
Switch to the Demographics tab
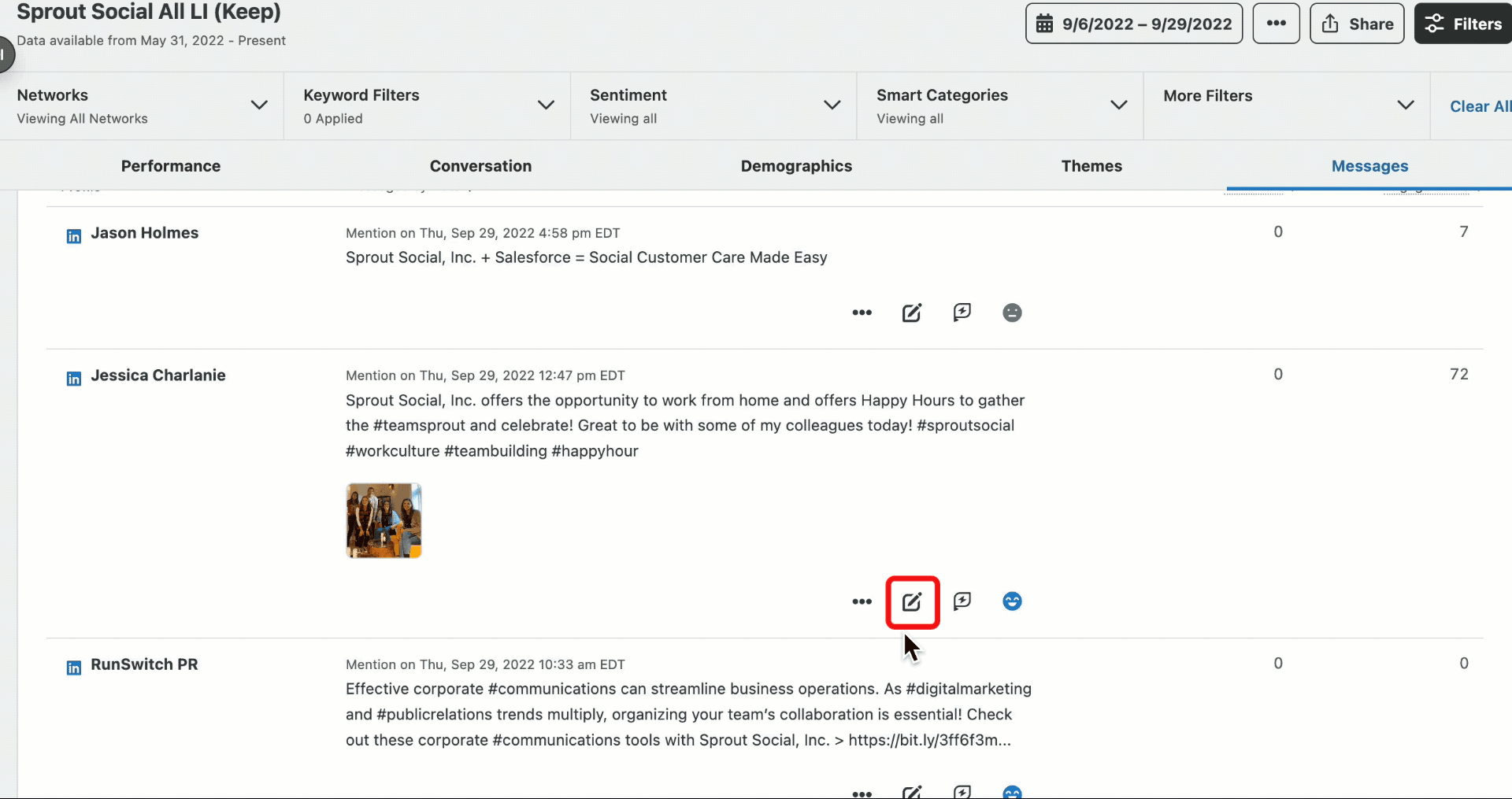(796, 166)
